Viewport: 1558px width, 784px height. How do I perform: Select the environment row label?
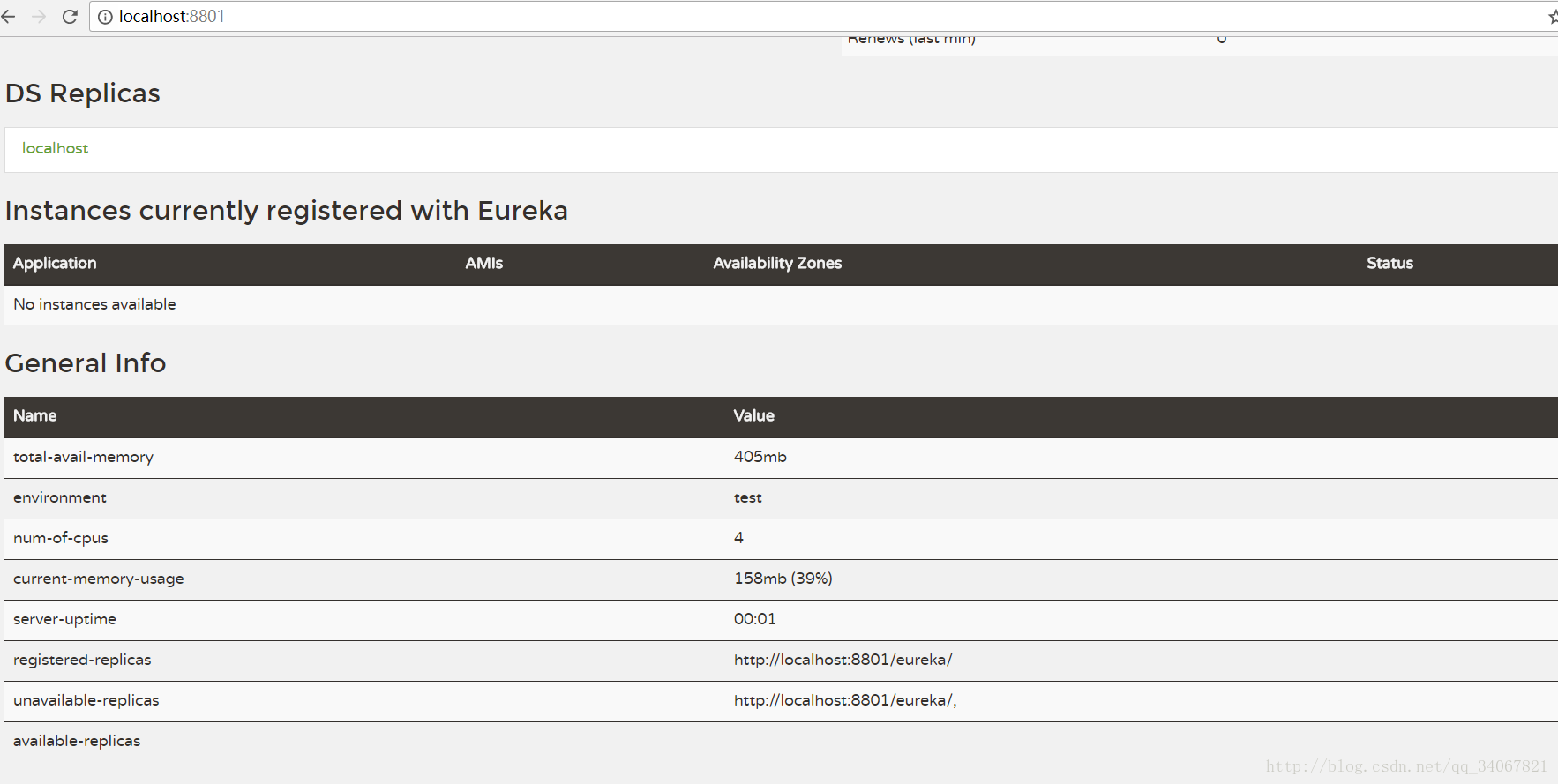point(60,497)
